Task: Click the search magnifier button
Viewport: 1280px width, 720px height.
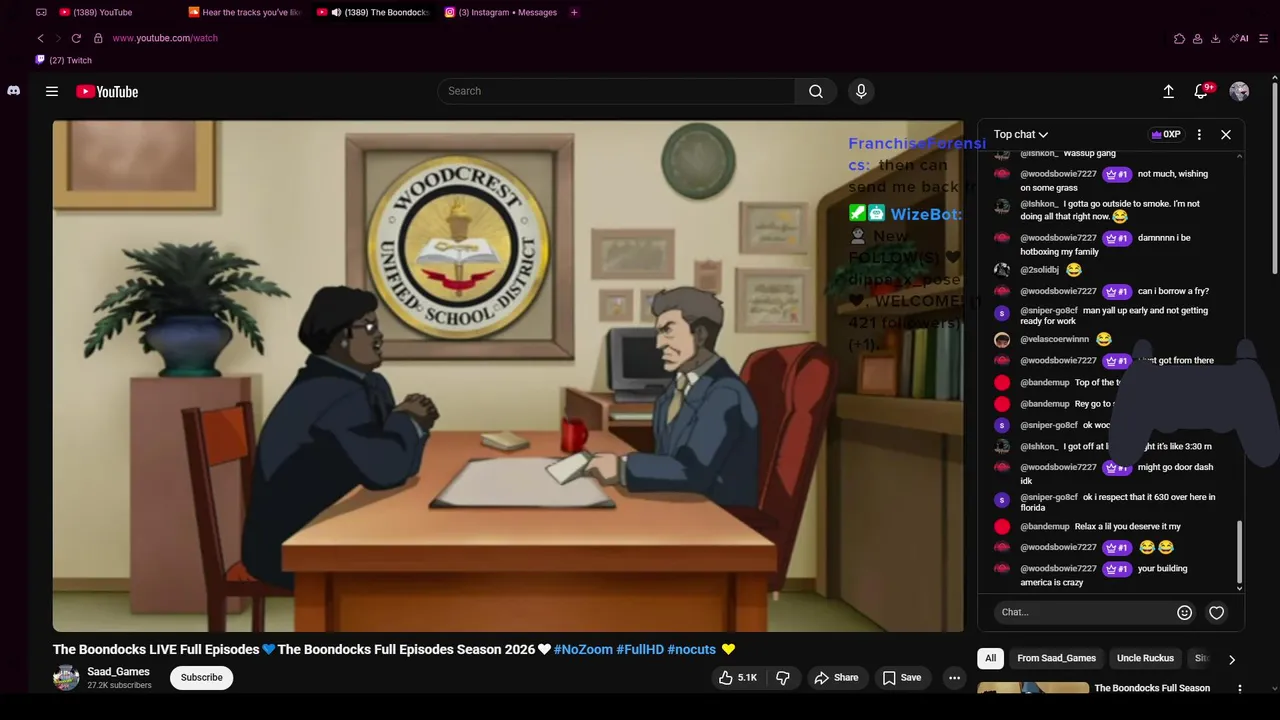Action: tap(816, 91)
